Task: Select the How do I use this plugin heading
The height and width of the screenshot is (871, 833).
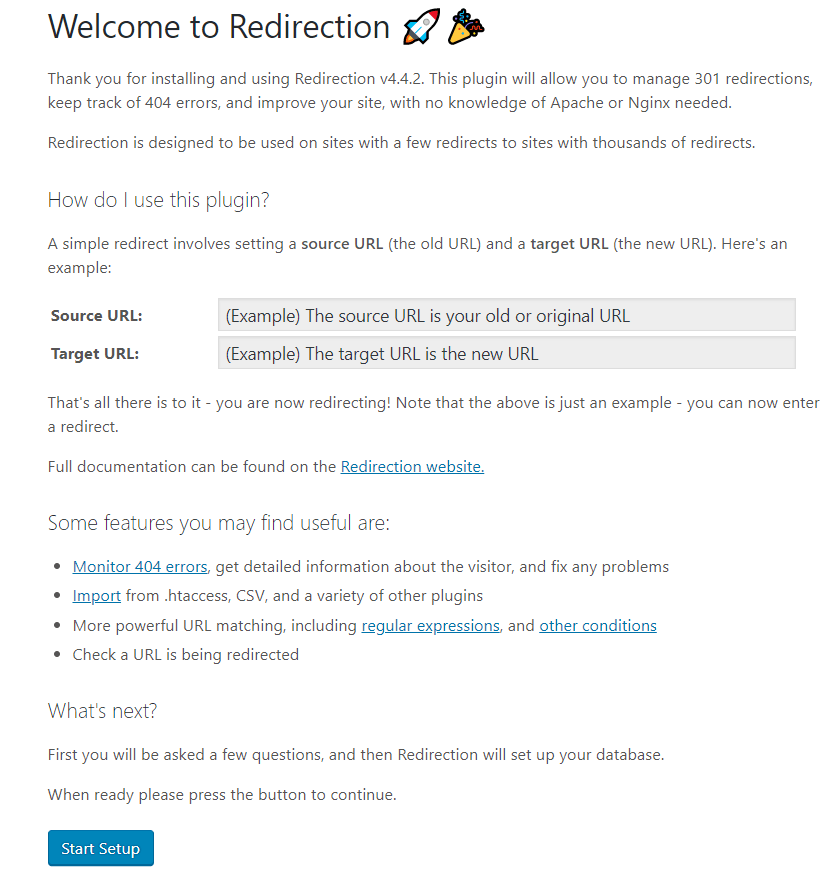Action: (159, 200)
